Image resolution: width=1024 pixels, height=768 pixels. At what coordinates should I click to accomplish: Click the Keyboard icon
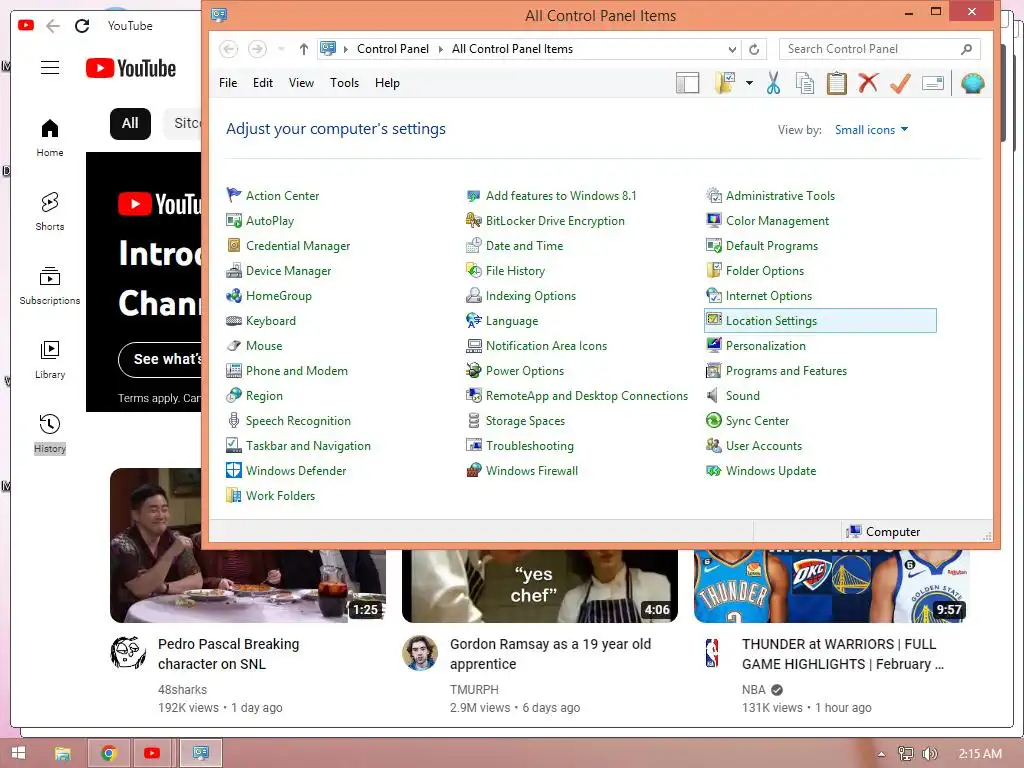click(234, 321)
